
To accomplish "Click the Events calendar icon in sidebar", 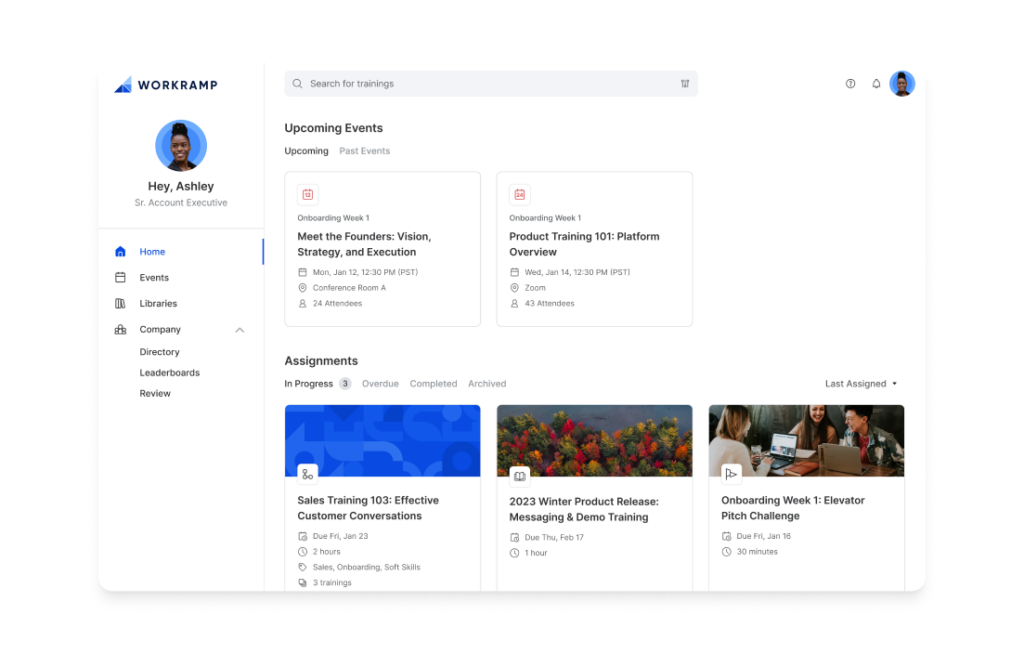I will click(120, 278).
